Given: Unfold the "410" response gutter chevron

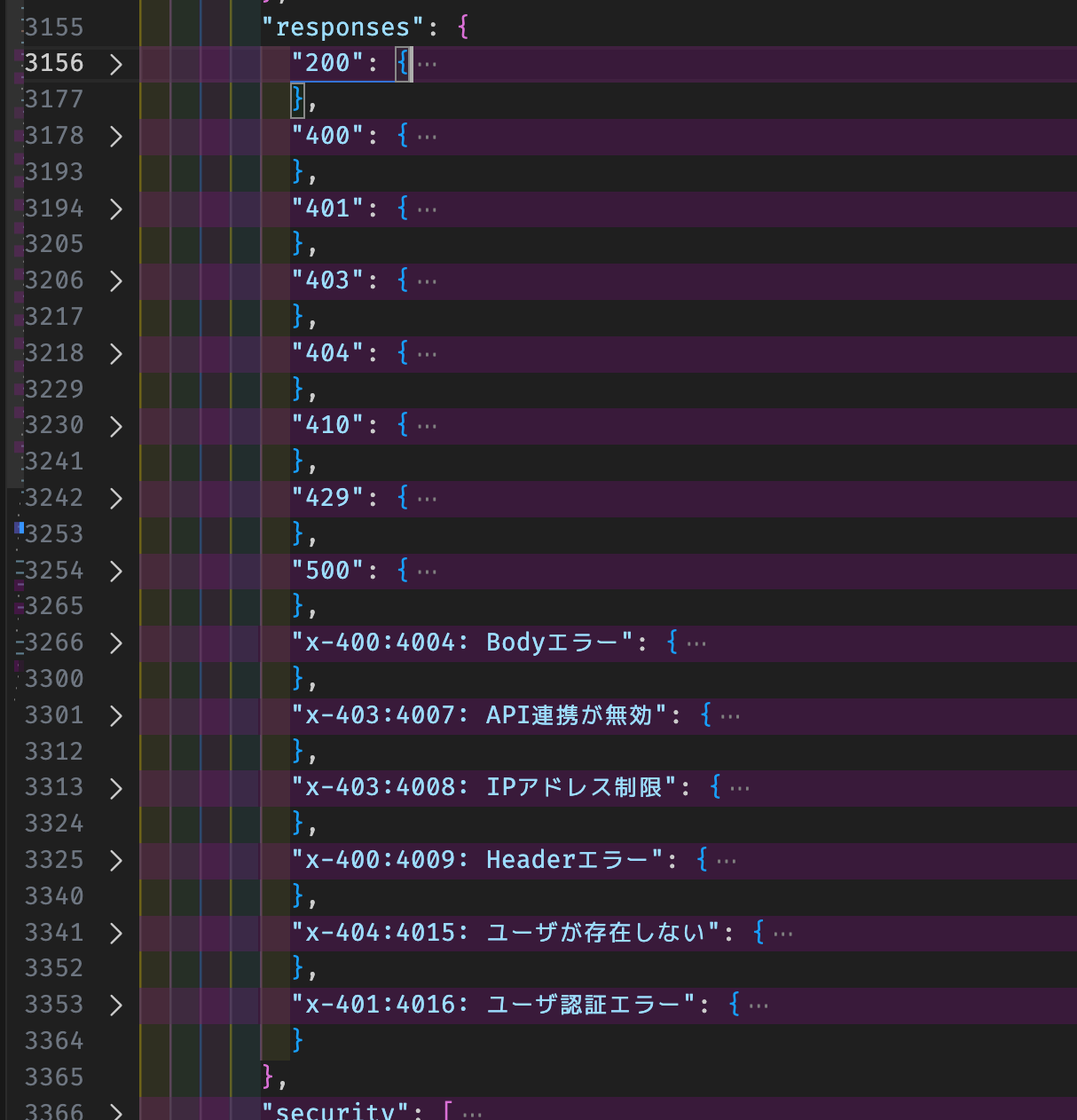Looking at the screenshot, I should tap(115, 426).
